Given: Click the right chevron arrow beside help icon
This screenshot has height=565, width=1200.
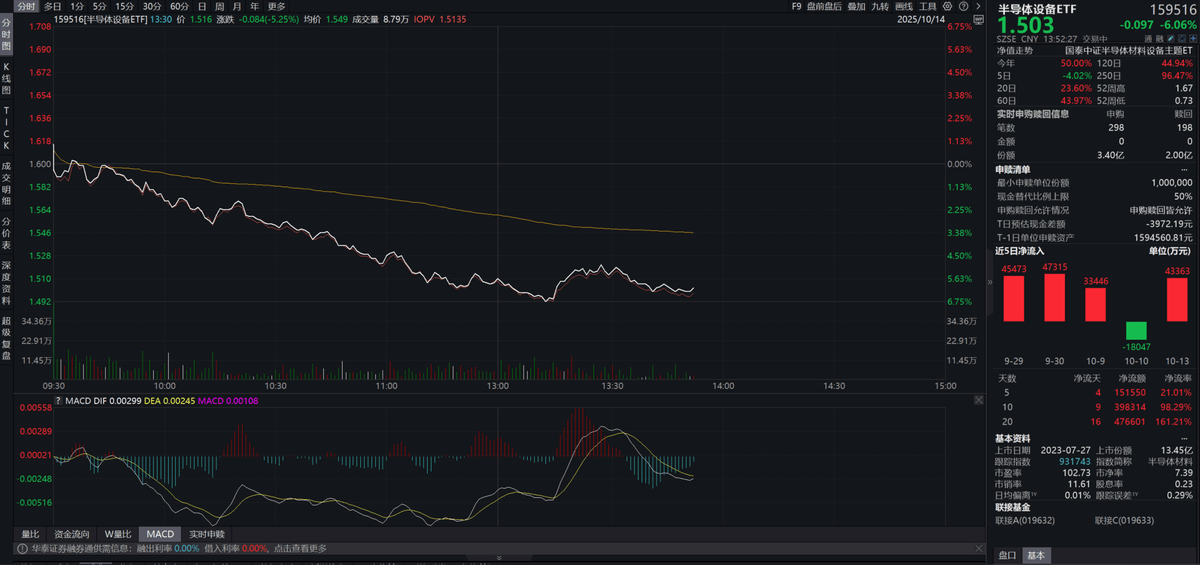Looking at the screenshot, I should (x=977, y=6).
